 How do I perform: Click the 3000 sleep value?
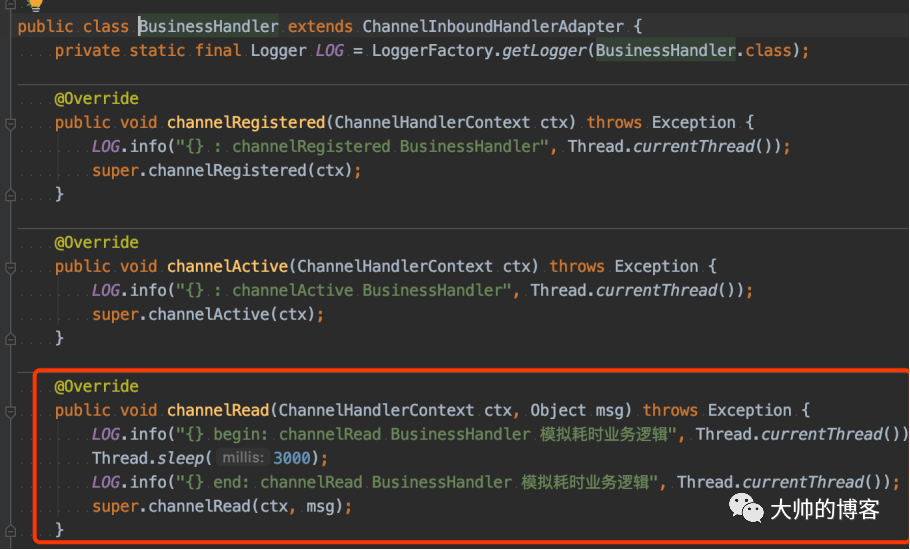292,458
